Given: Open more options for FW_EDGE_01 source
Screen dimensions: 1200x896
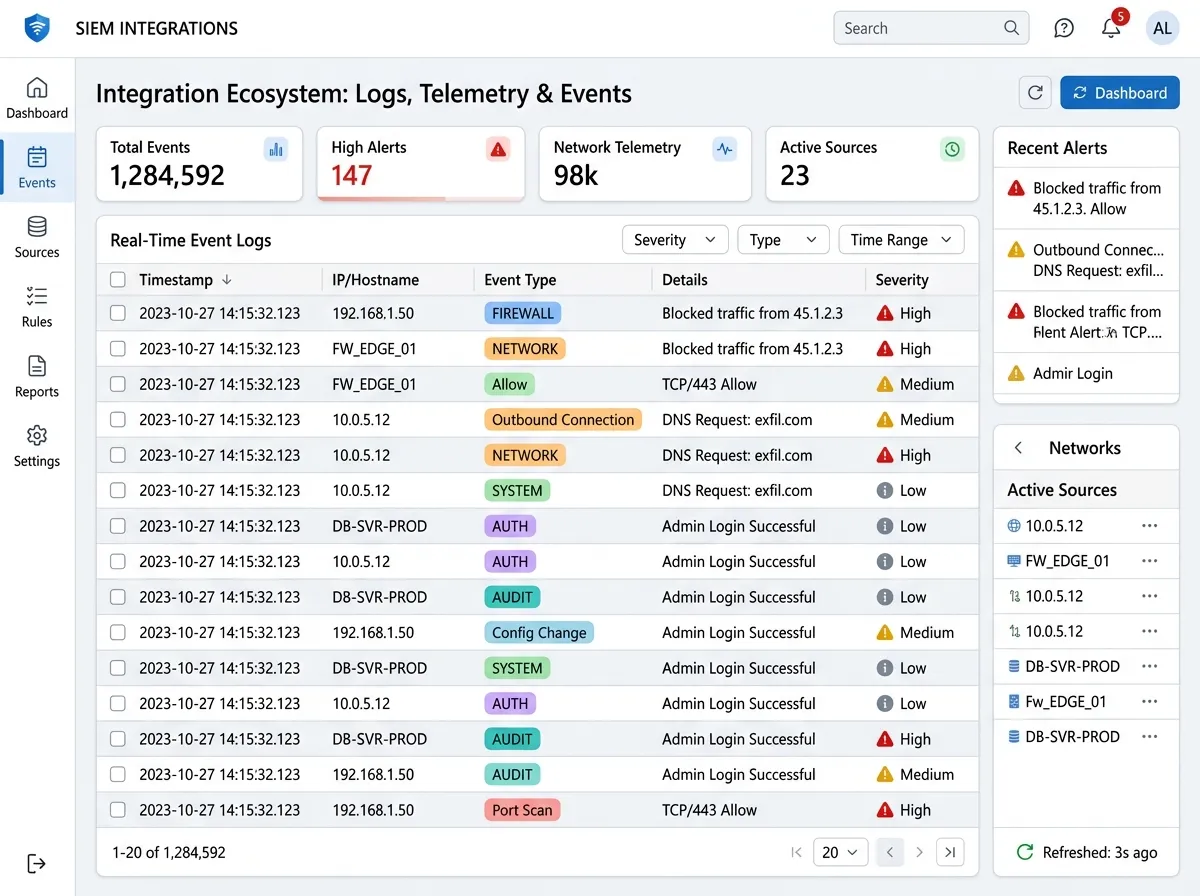Looking at the screenshot, I should (x=1149, y=561).
